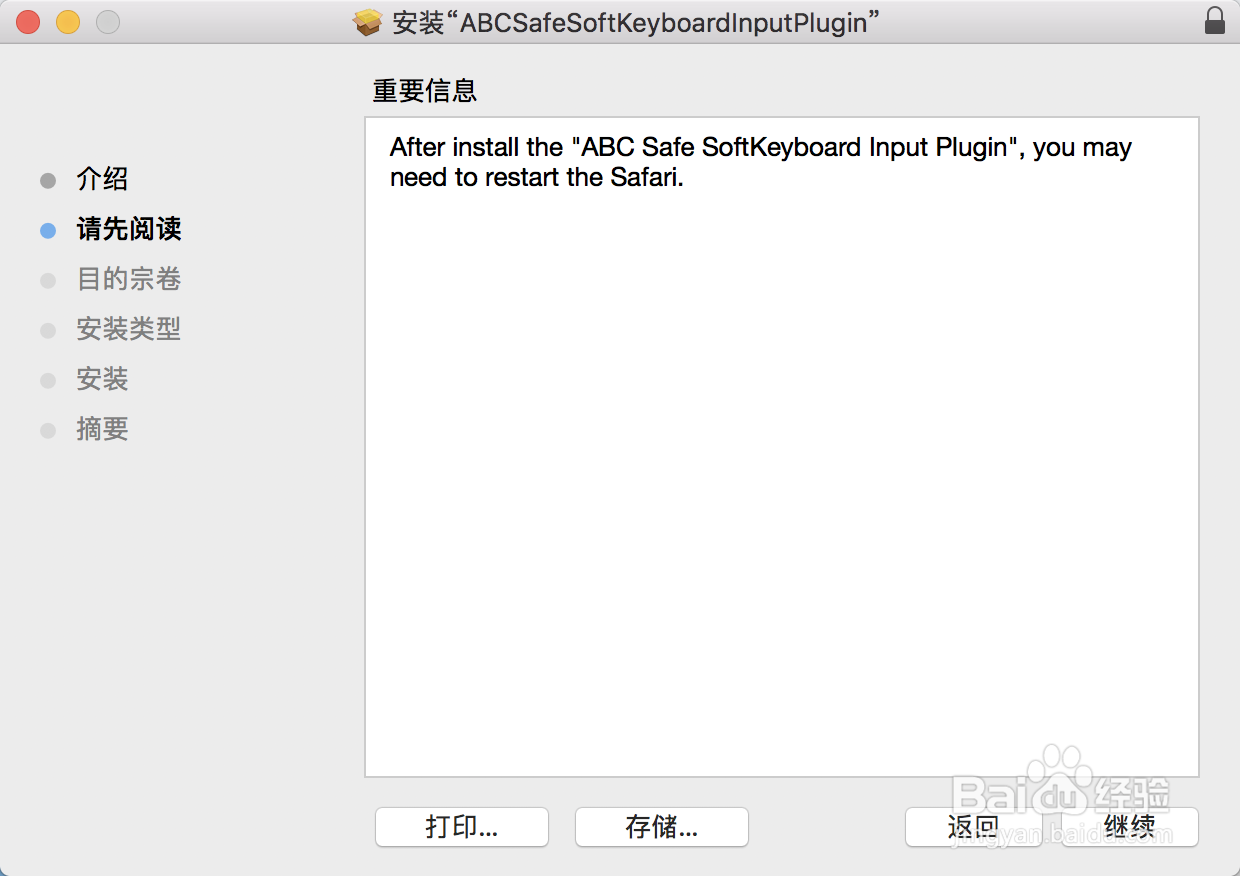Click the lock icon in title bar

coord(1215,21)
